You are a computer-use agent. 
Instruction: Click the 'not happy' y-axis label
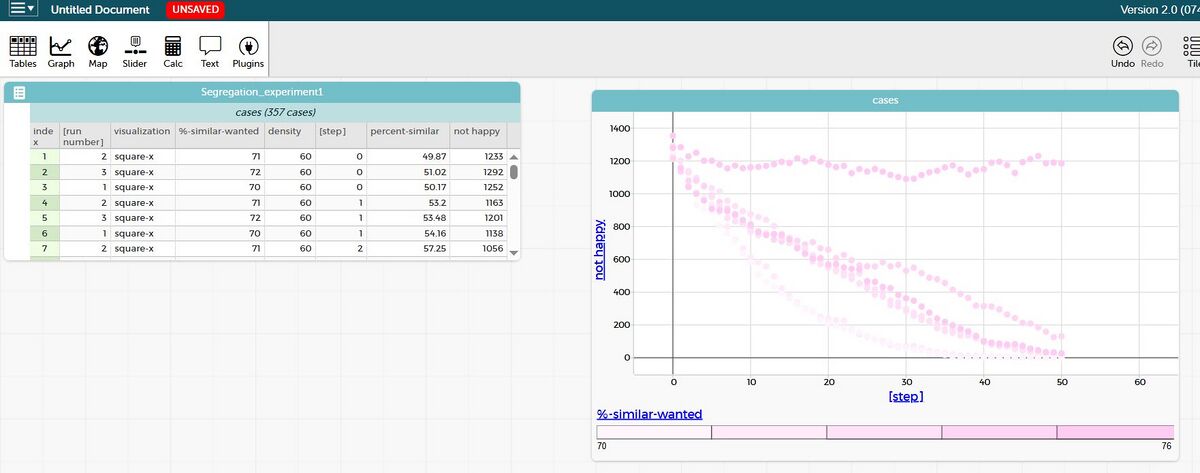(x=601, y=249)
